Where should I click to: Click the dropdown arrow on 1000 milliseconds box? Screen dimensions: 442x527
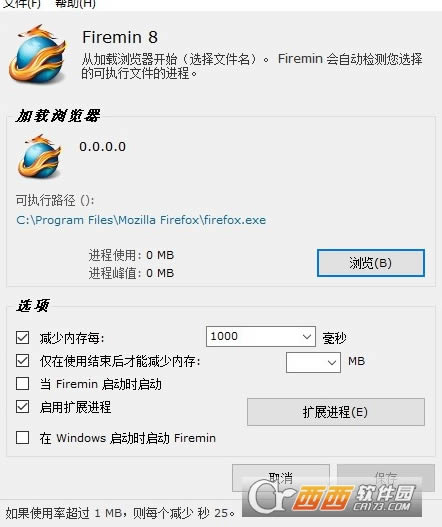pyautogui.click(x=306, y=336)
